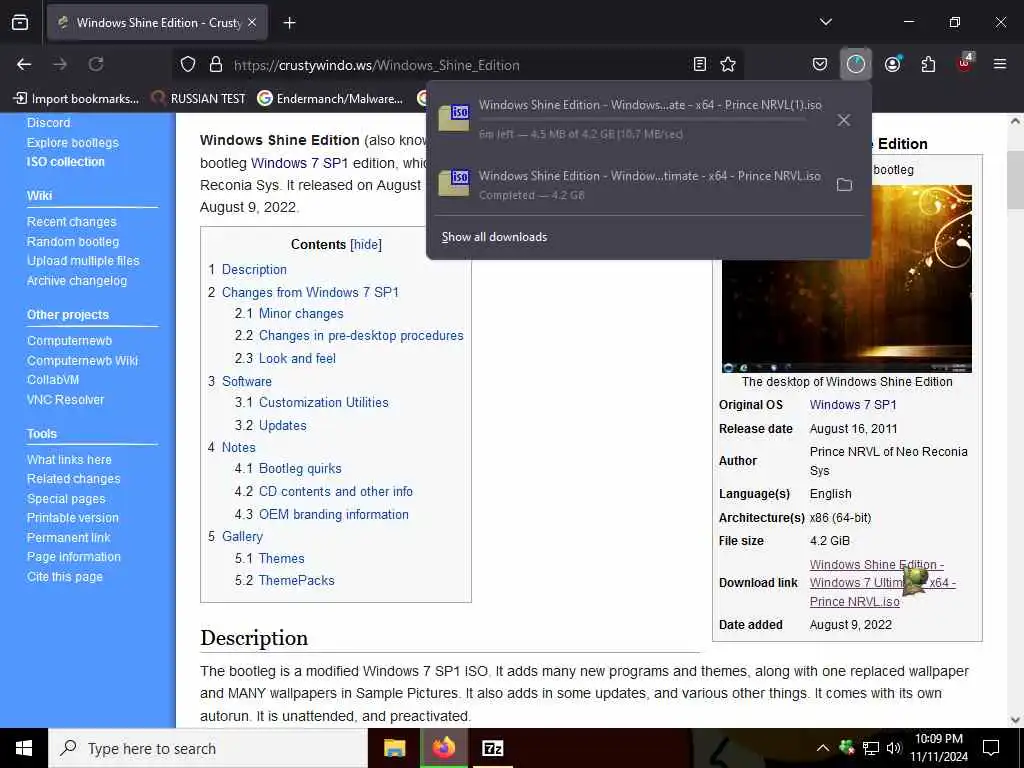Open 7-Zip from the taskbar
The image size is (1024, 768).
492,748
